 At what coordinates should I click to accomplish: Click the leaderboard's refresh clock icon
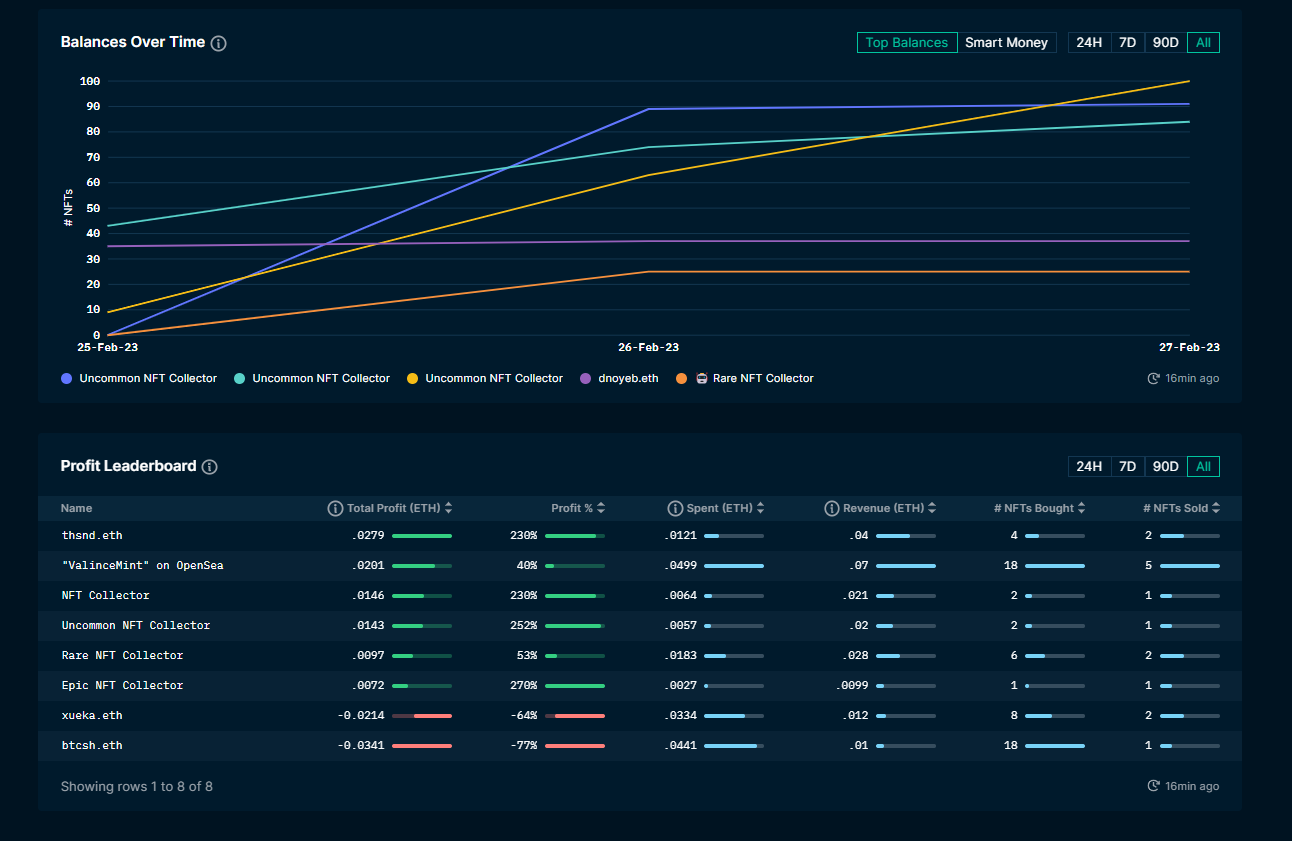pyautogui.click(x=1154, y=786)
